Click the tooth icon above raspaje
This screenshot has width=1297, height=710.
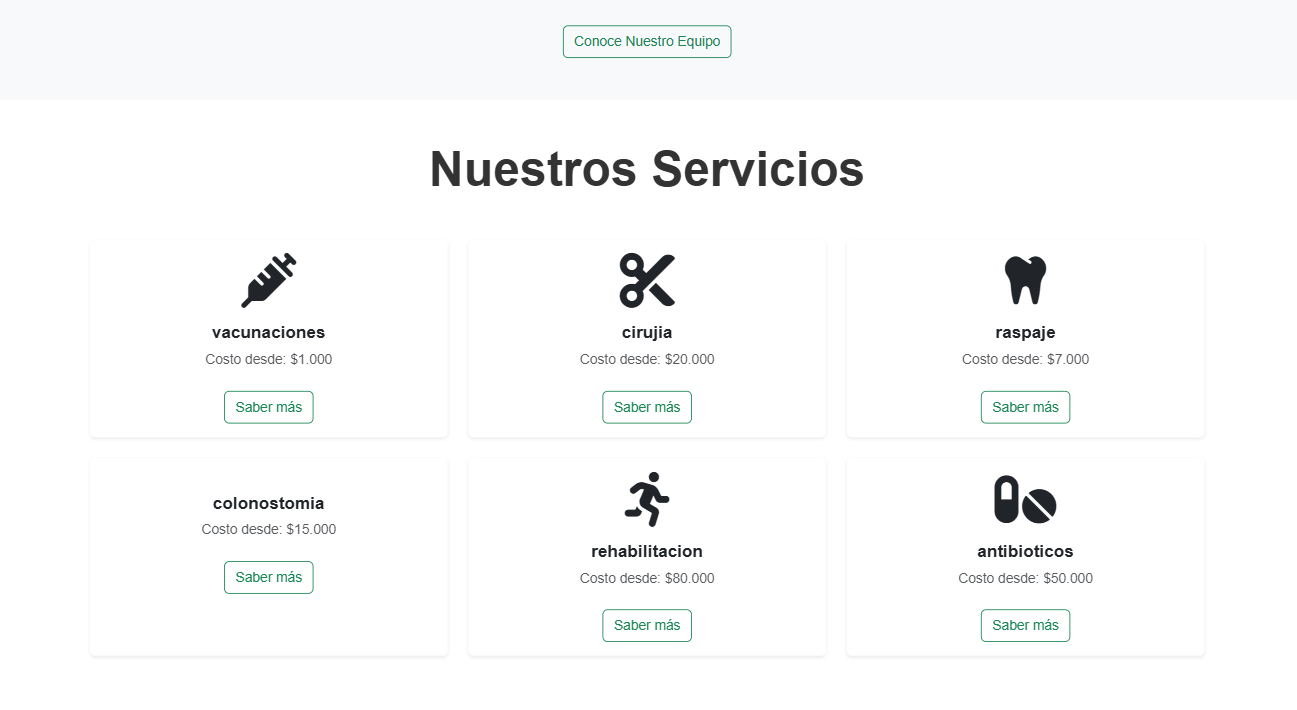1025,280
